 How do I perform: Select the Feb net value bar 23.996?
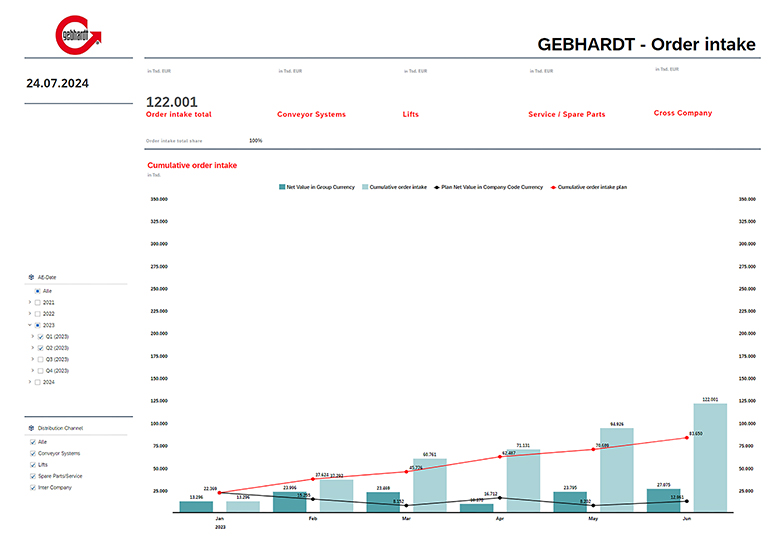[290, 502]
